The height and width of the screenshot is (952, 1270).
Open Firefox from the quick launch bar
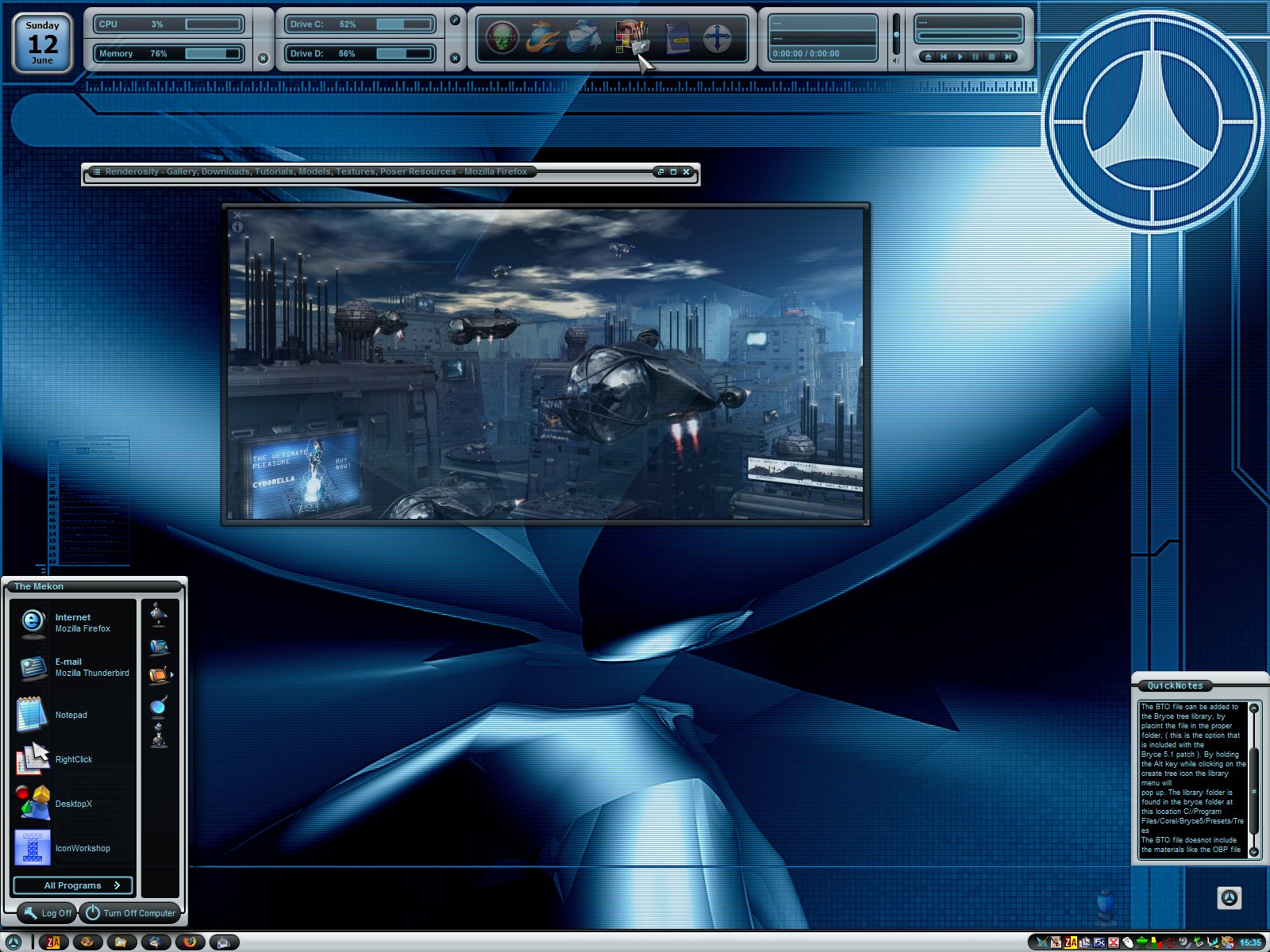tap(190, 942)
